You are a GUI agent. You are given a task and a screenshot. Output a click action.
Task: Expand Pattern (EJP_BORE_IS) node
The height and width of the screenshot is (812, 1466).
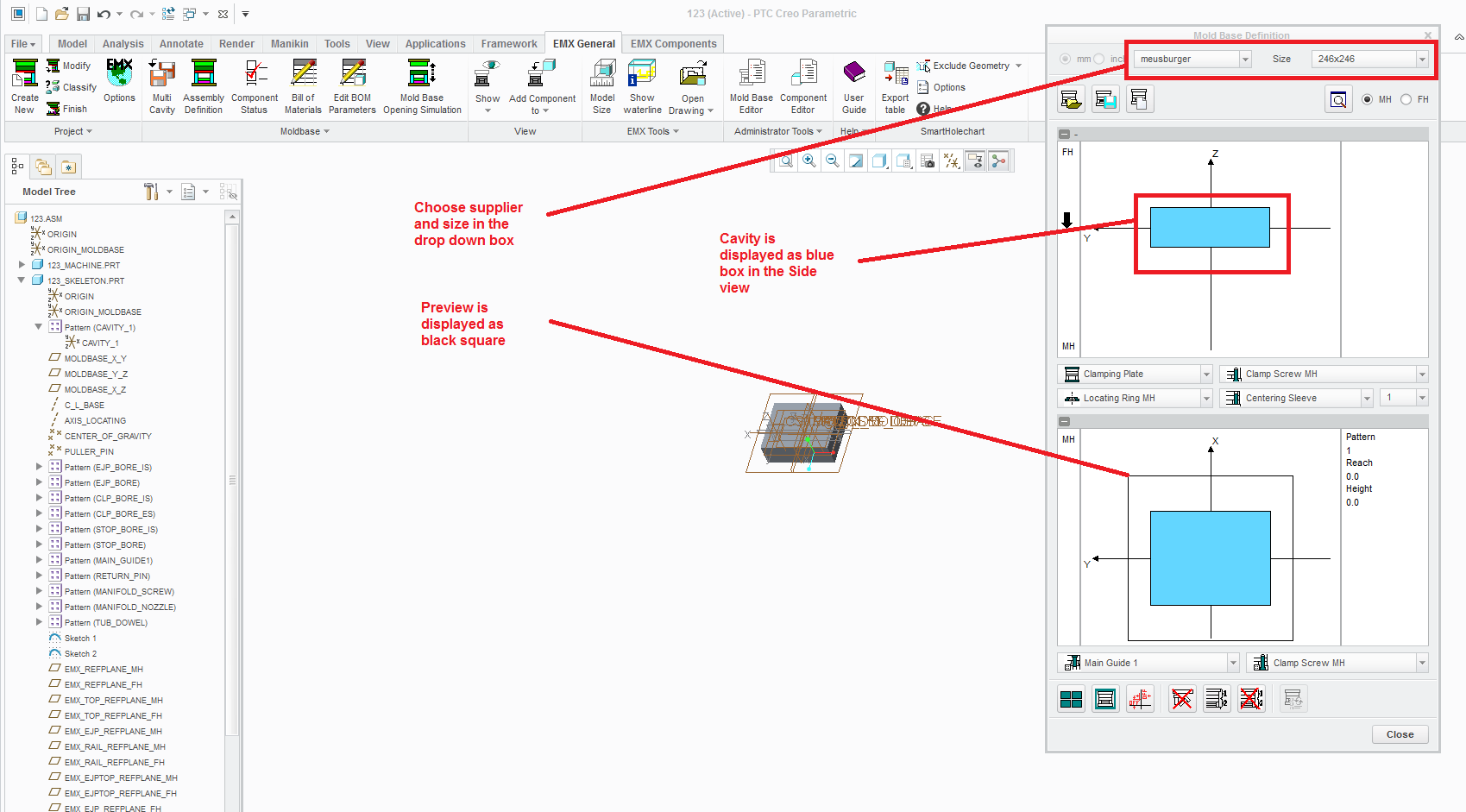(x=39, y=467)
